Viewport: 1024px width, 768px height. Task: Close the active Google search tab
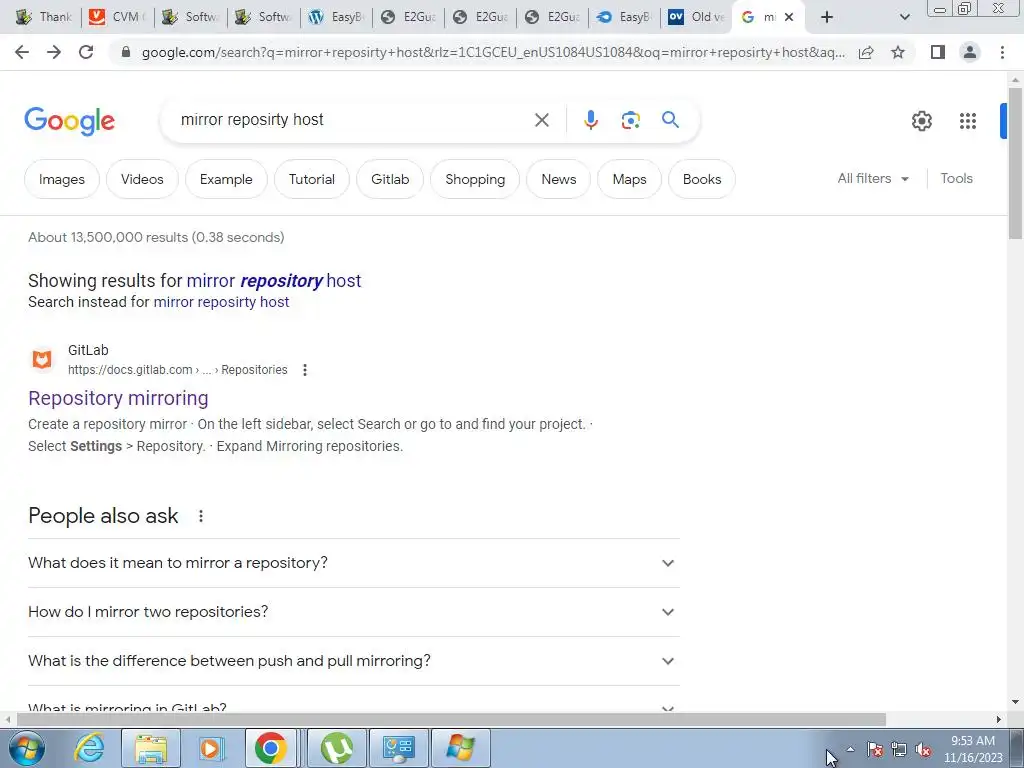coord(789,17)
